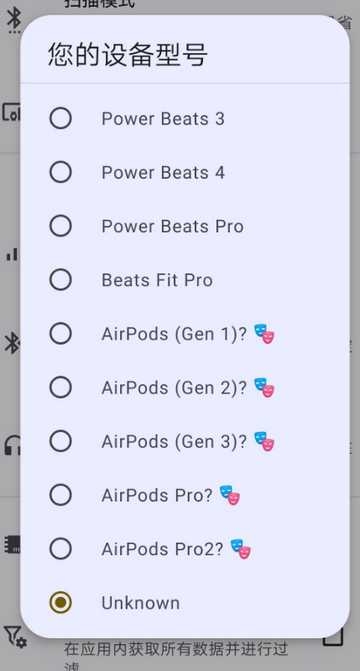Select the AirPods Pro? radio button
The height and width of the screenshot is (671, 360).
point(60,495)
